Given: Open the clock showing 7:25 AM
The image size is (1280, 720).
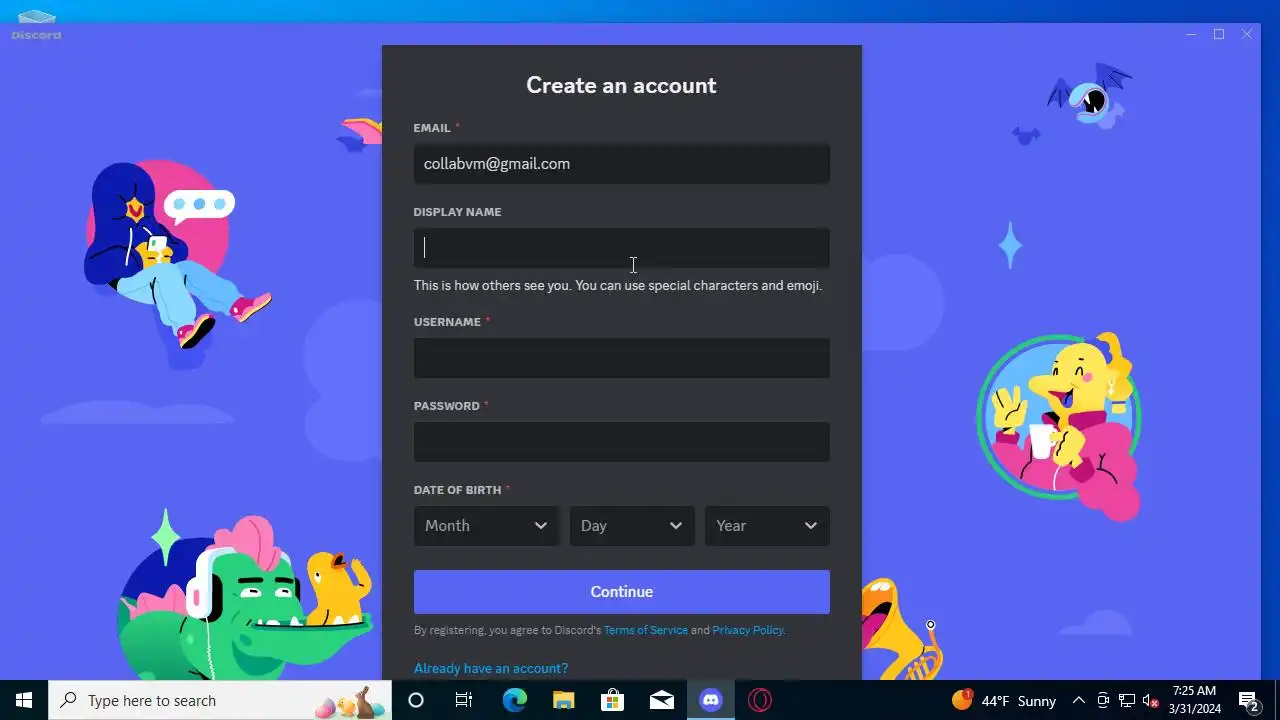Looking at the screenshot, I should [x=1195, y=700].
